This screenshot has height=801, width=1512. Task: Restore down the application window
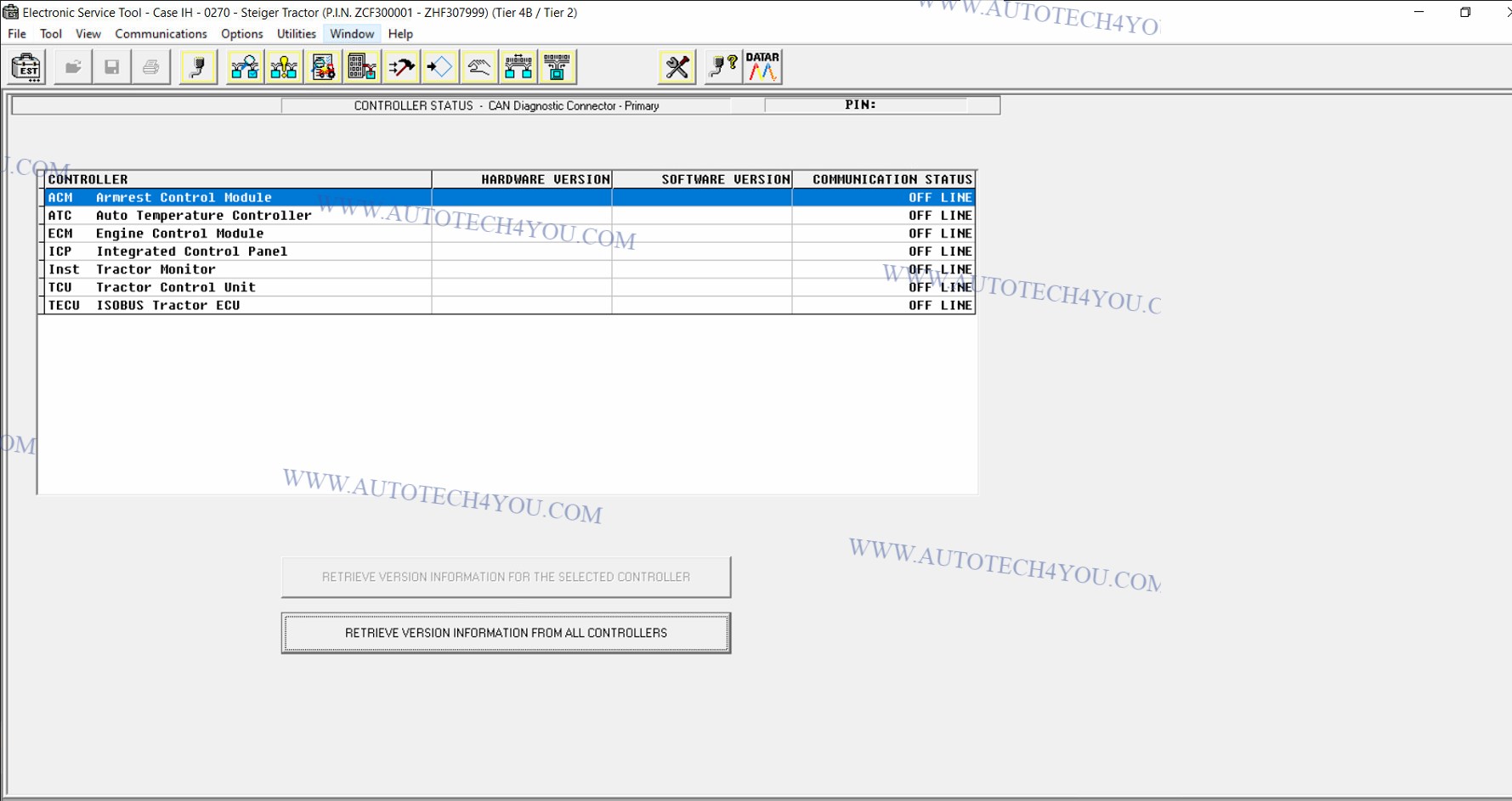[x=1465, y=12]
